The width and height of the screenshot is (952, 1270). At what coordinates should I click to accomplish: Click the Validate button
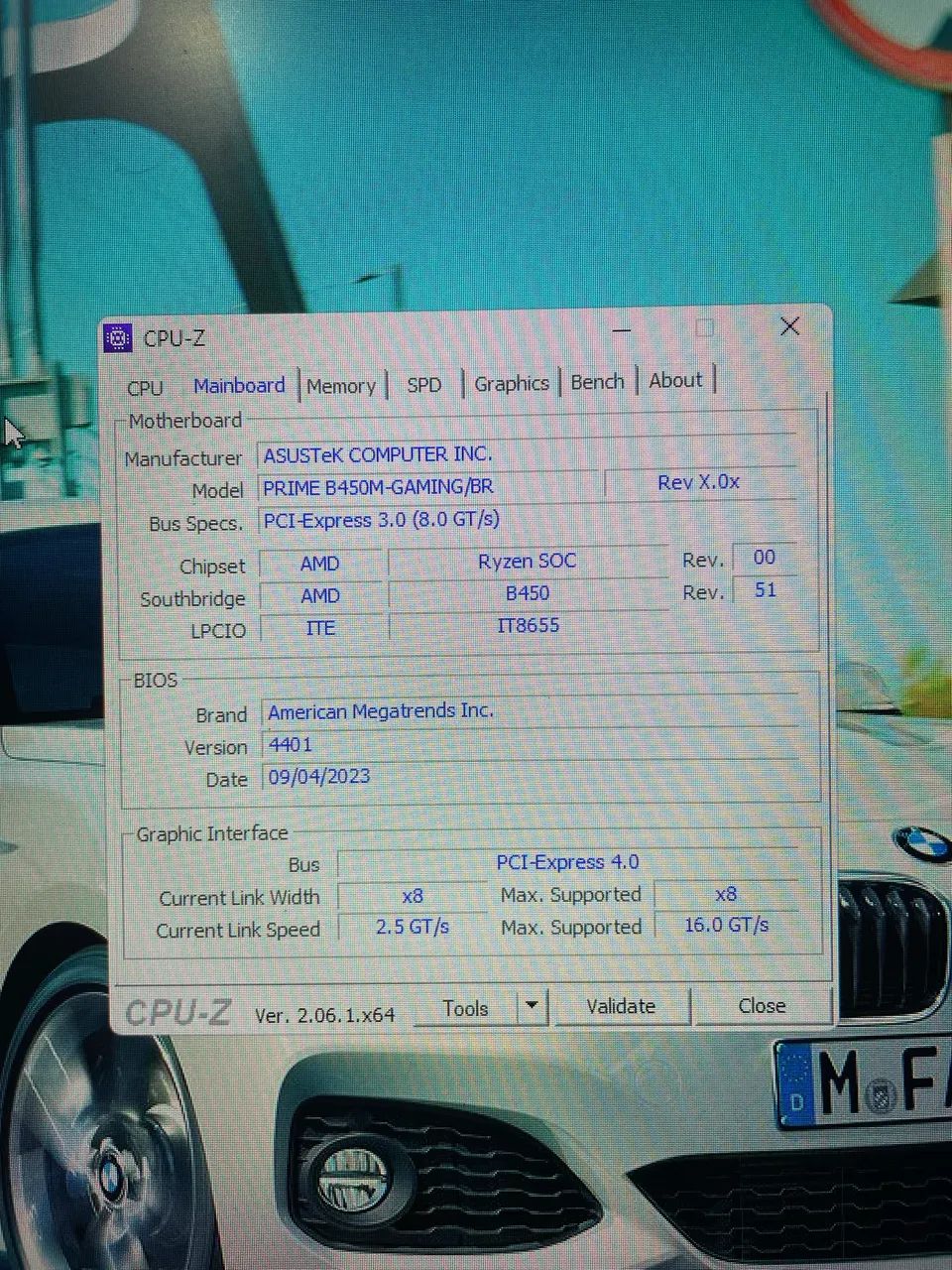click(x=621, y=1006)
